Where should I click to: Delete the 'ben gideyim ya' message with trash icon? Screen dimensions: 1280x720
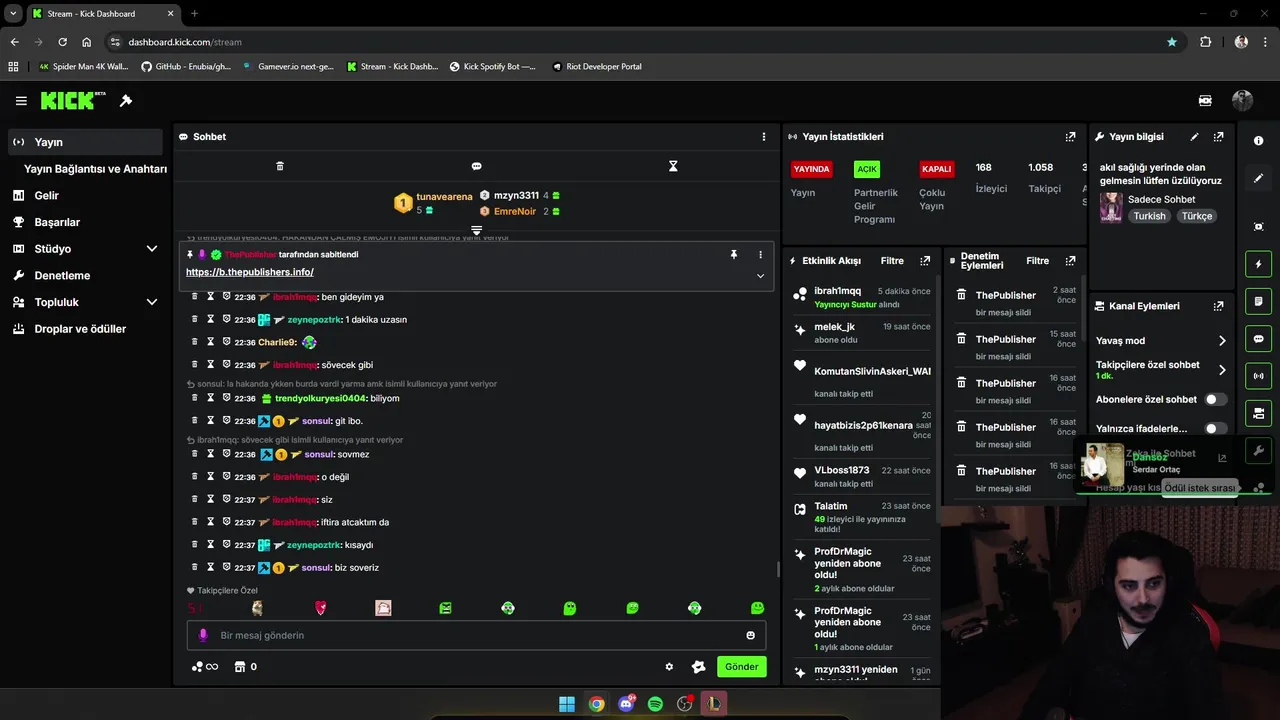[195, 297]
